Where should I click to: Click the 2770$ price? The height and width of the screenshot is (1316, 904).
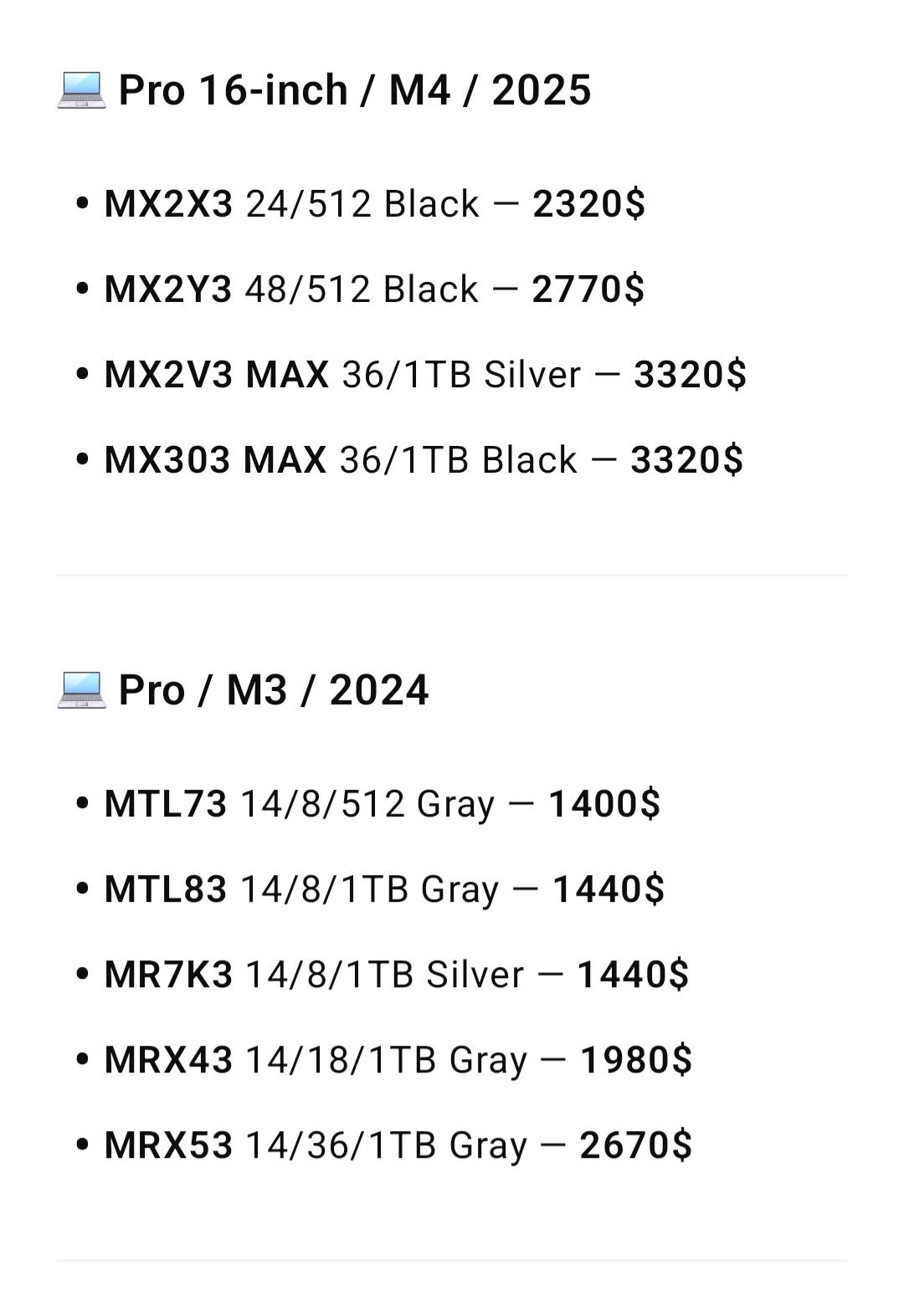pyautogui.click(x=588, y=289)
